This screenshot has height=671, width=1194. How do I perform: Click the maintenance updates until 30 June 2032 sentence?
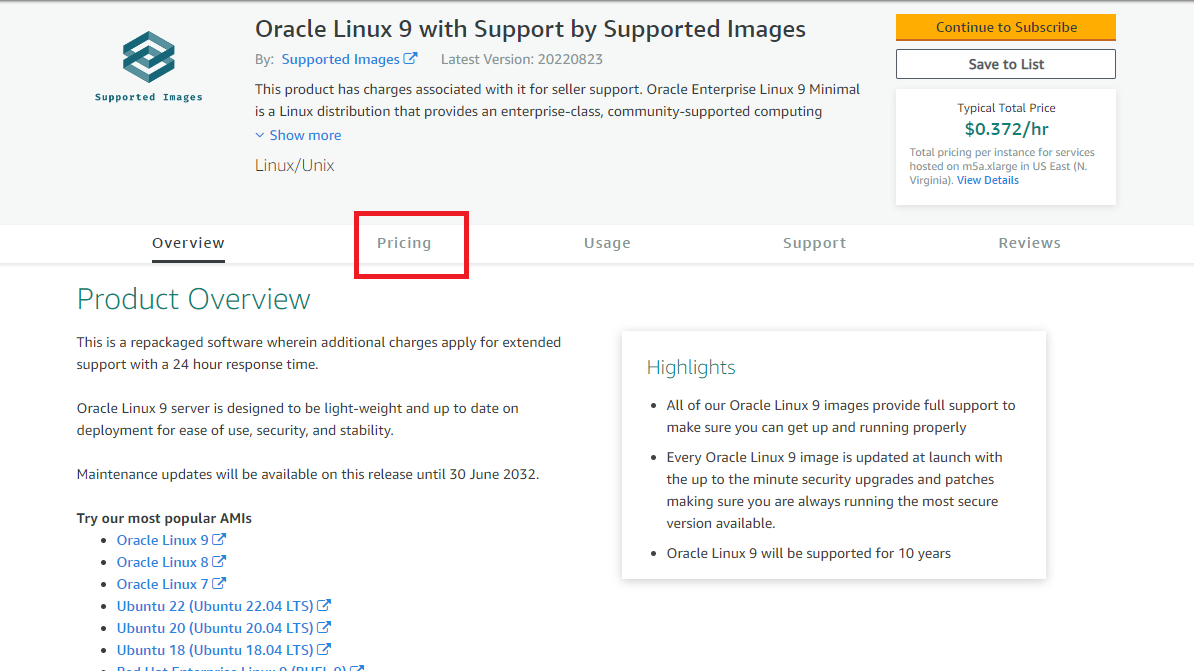308,474
